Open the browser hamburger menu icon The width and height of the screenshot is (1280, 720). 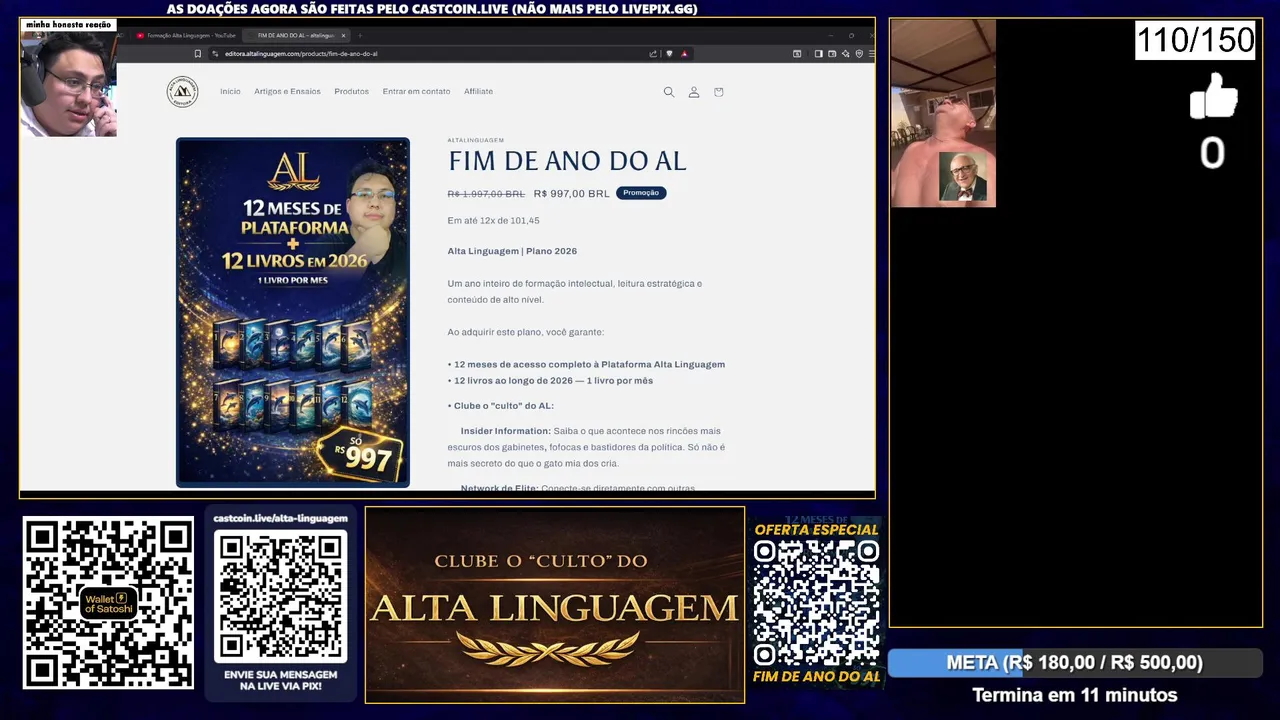click(872, 53)
